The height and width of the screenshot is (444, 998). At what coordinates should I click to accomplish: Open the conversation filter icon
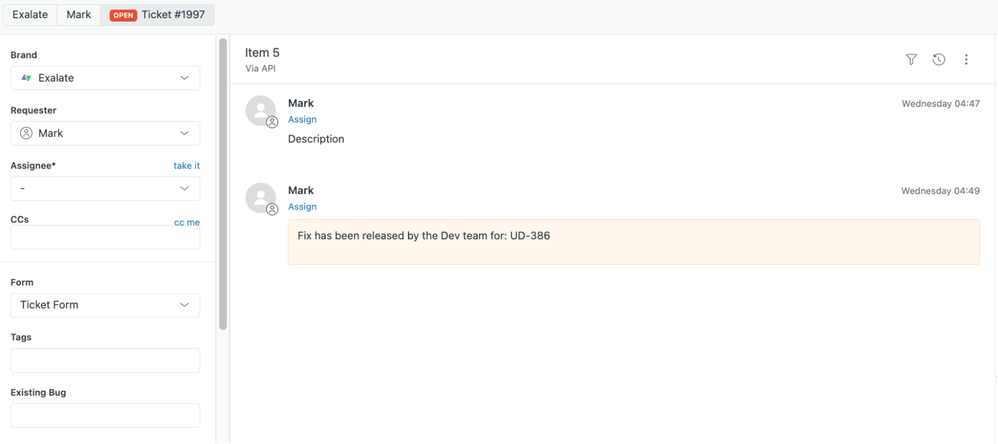[911, 60]
